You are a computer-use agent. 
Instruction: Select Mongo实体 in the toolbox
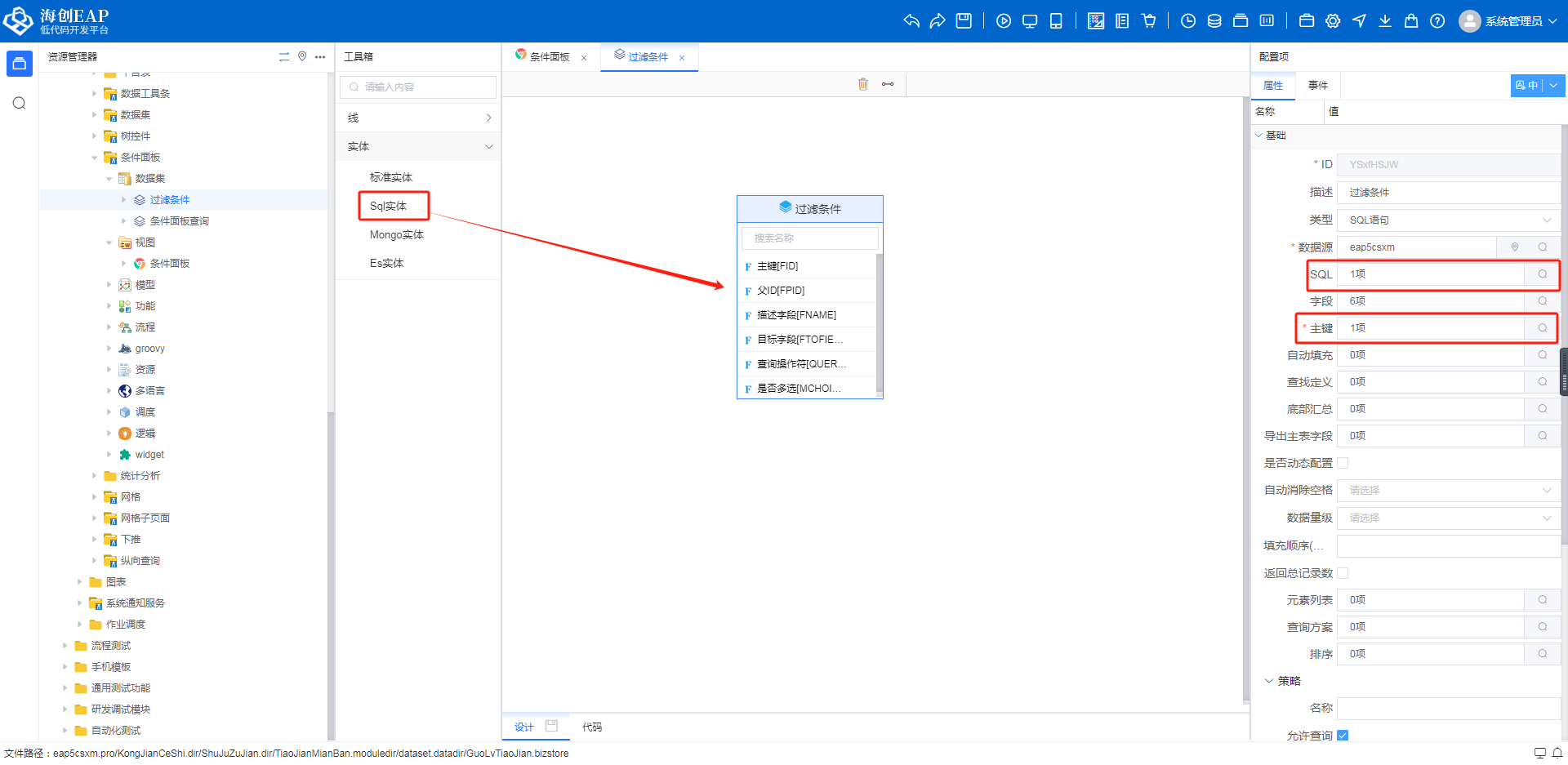pyautogui.click(x=396, y=235)
